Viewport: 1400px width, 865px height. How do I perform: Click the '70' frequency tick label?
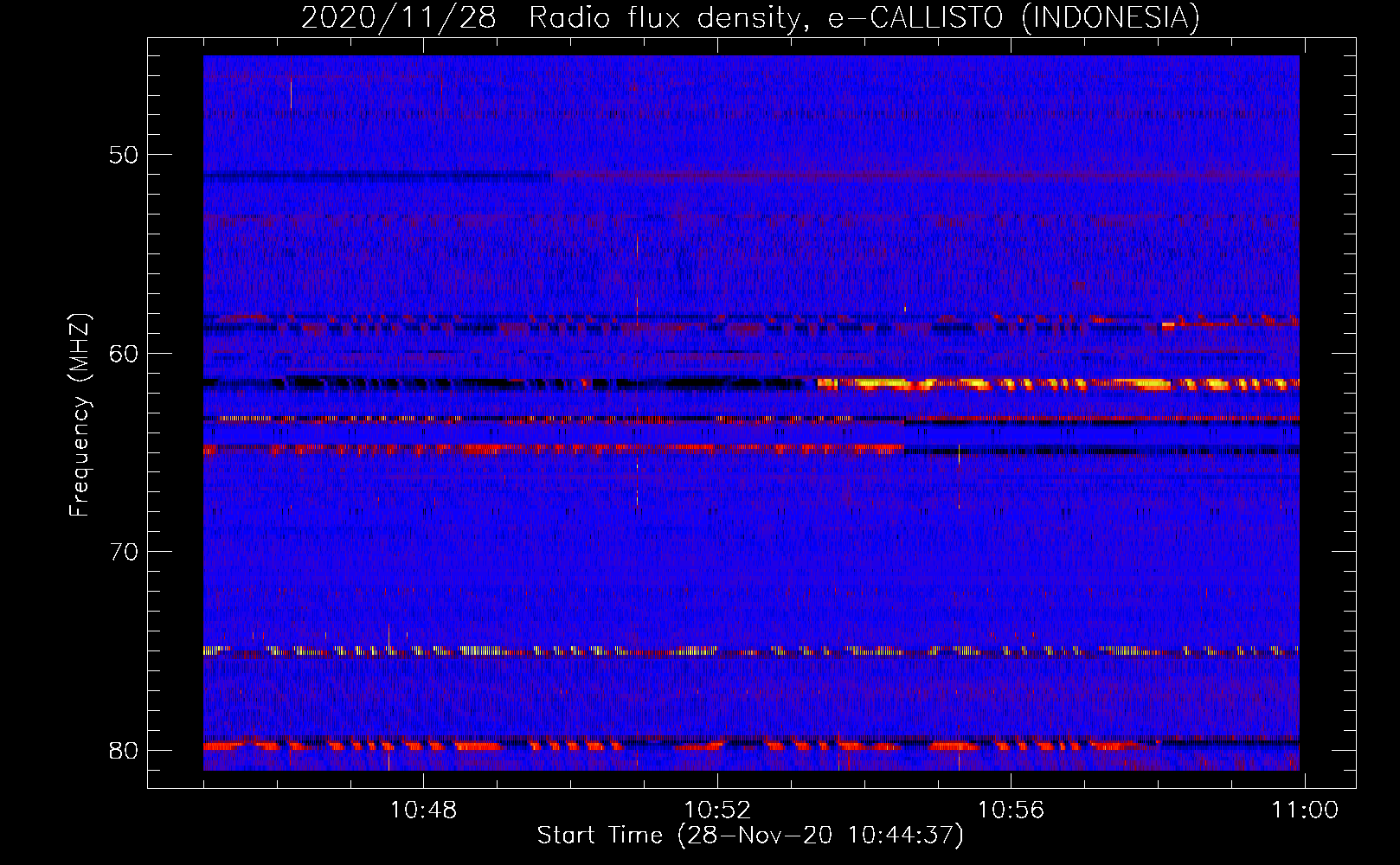[124, 552]
